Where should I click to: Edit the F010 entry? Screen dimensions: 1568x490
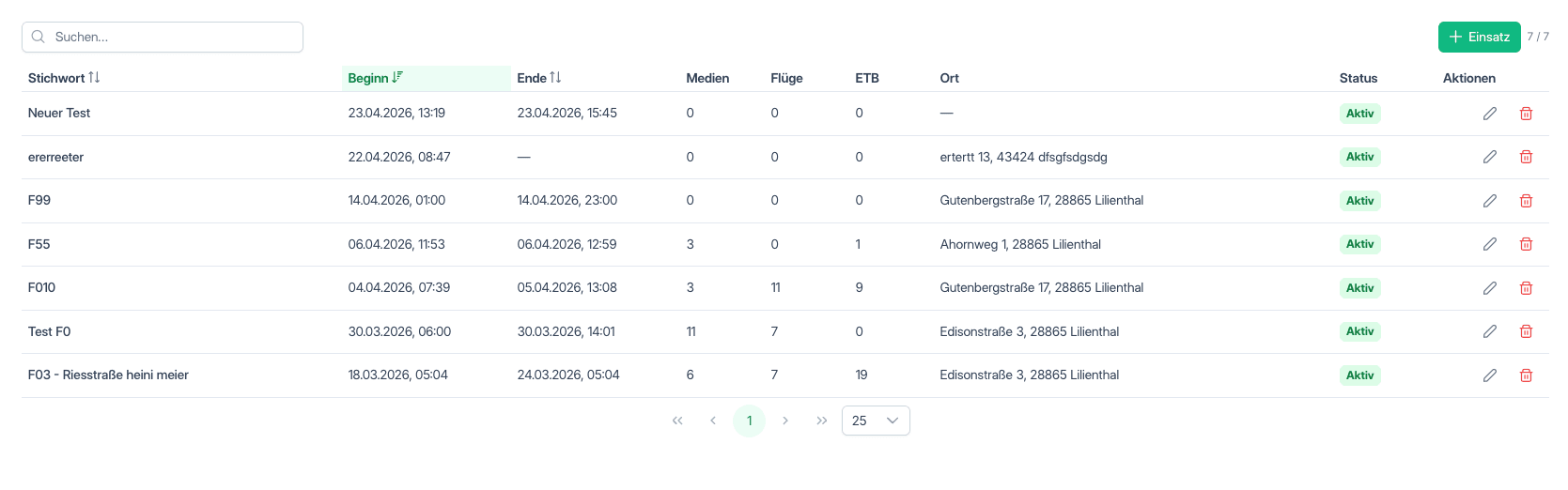click(x=1490, y=288)
